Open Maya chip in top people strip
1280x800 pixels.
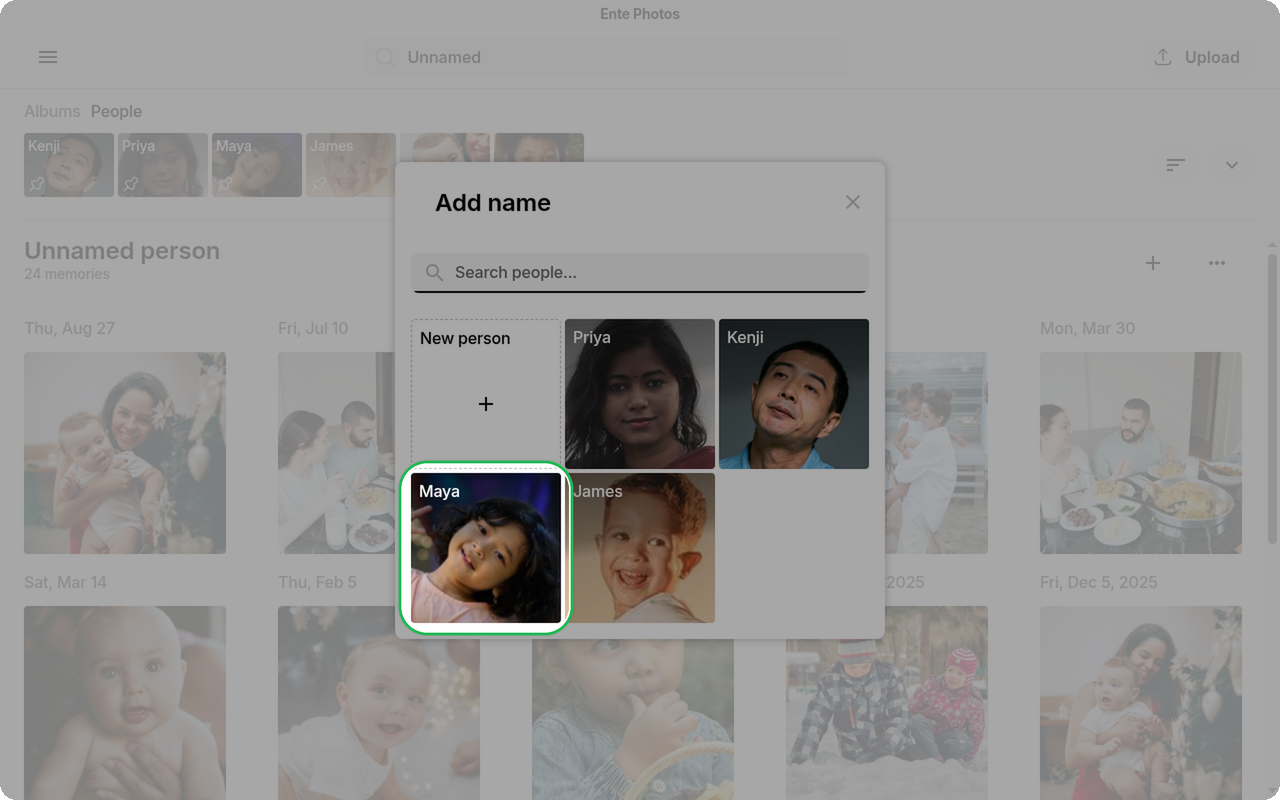(x=257, y=165)
